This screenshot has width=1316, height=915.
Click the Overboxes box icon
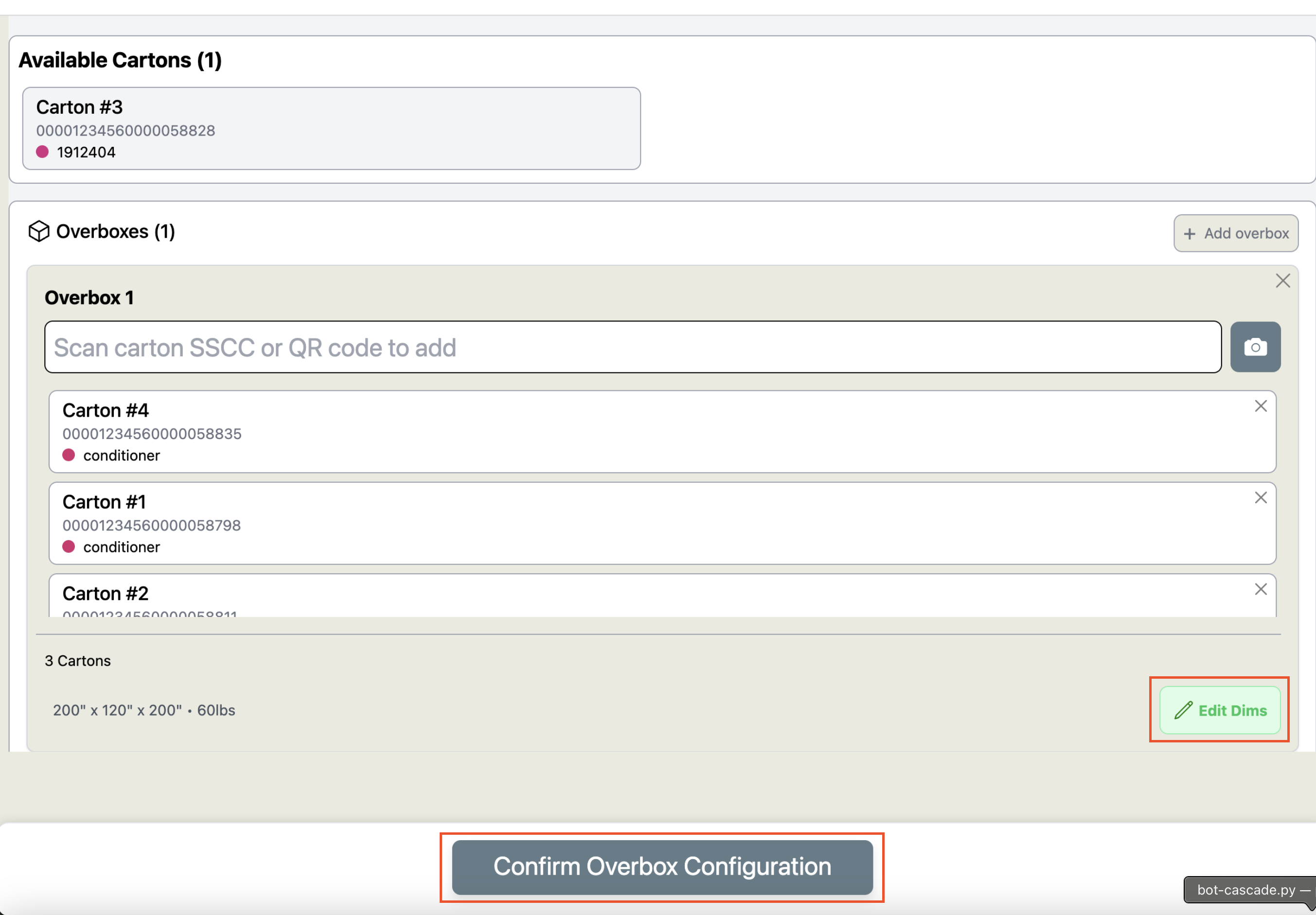click(x=39, y=231)
